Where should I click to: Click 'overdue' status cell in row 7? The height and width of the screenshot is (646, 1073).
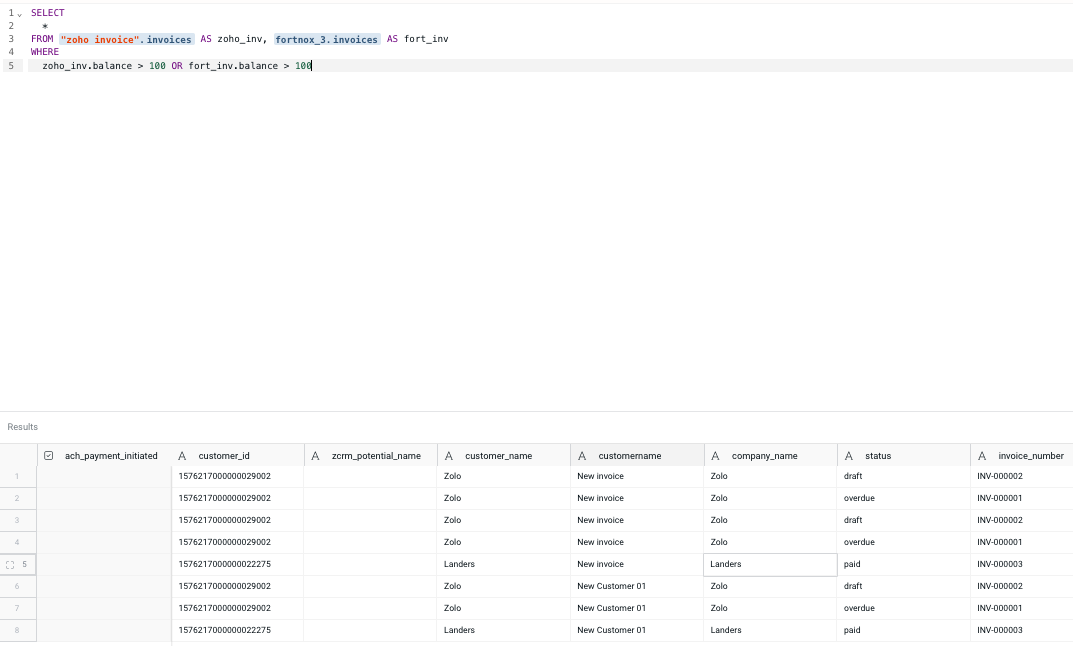click(x=903, y=608)
